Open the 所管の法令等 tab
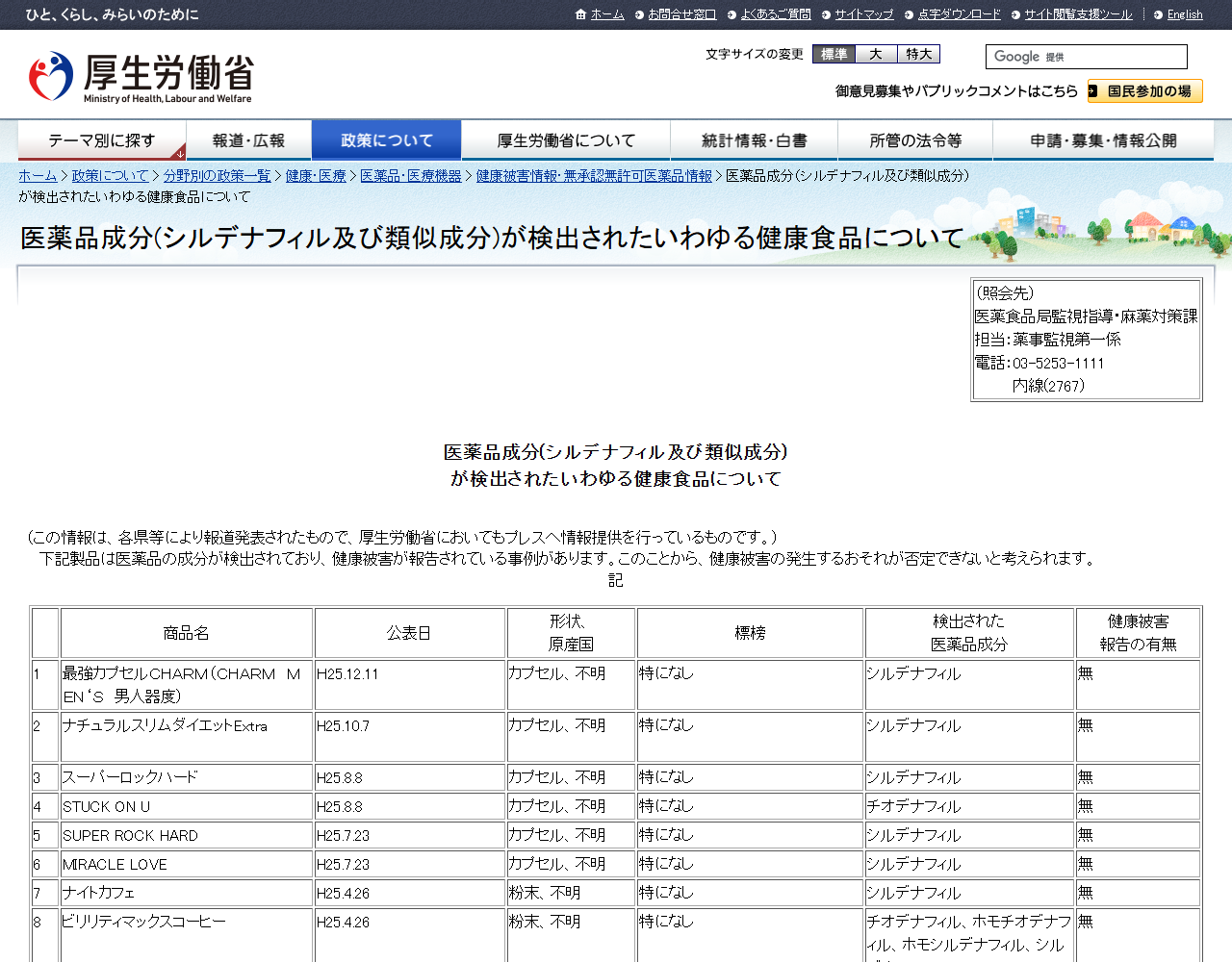Viewport: 1232px width, 962px height. (915, 140)
